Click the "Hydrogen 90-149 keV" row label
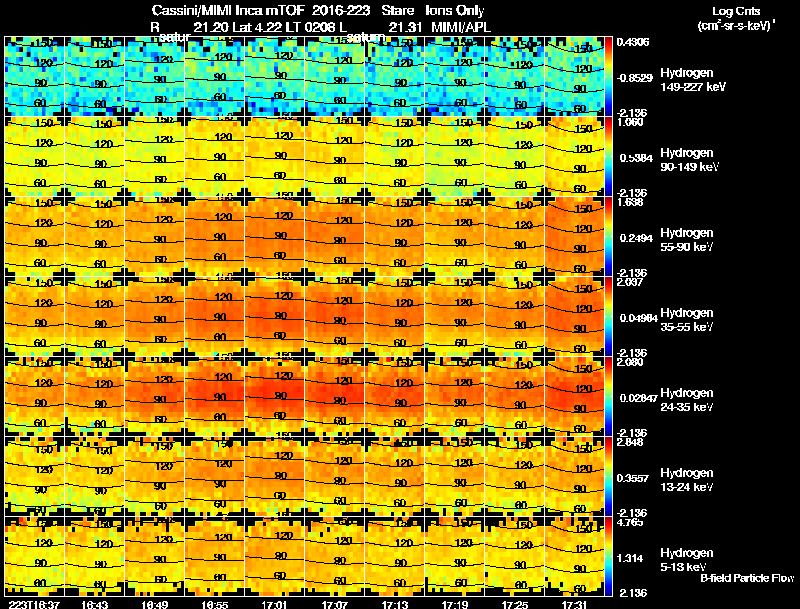The height and width of the screenshot is (609, 800). coord(690,160)
